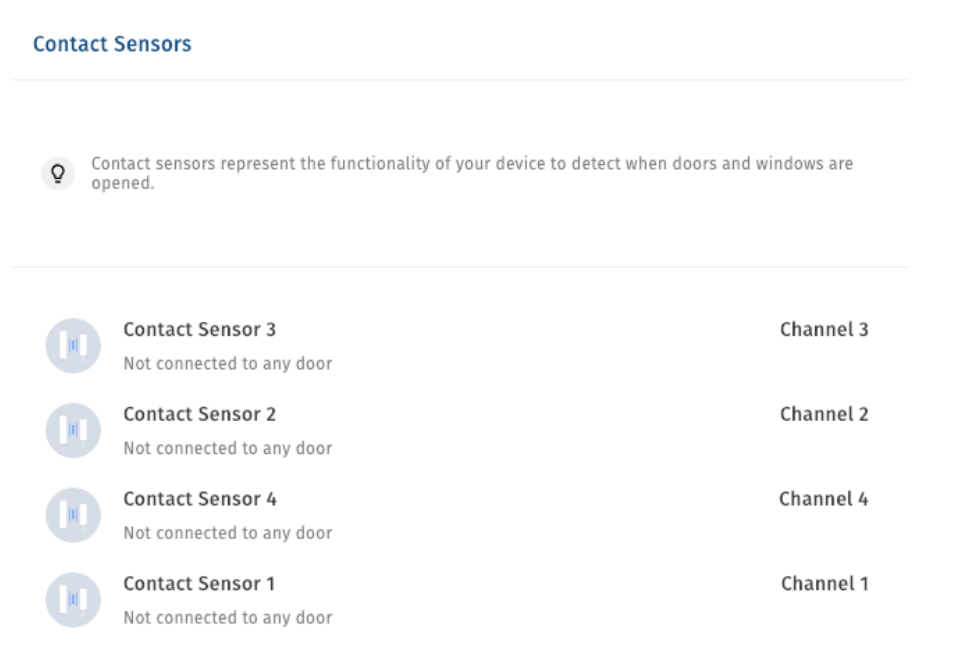This screenshot has height=662, width=962.
Task: Click Contact Sensor 1's 'Not connected to any door' status
Action: [x=228, y=618]
